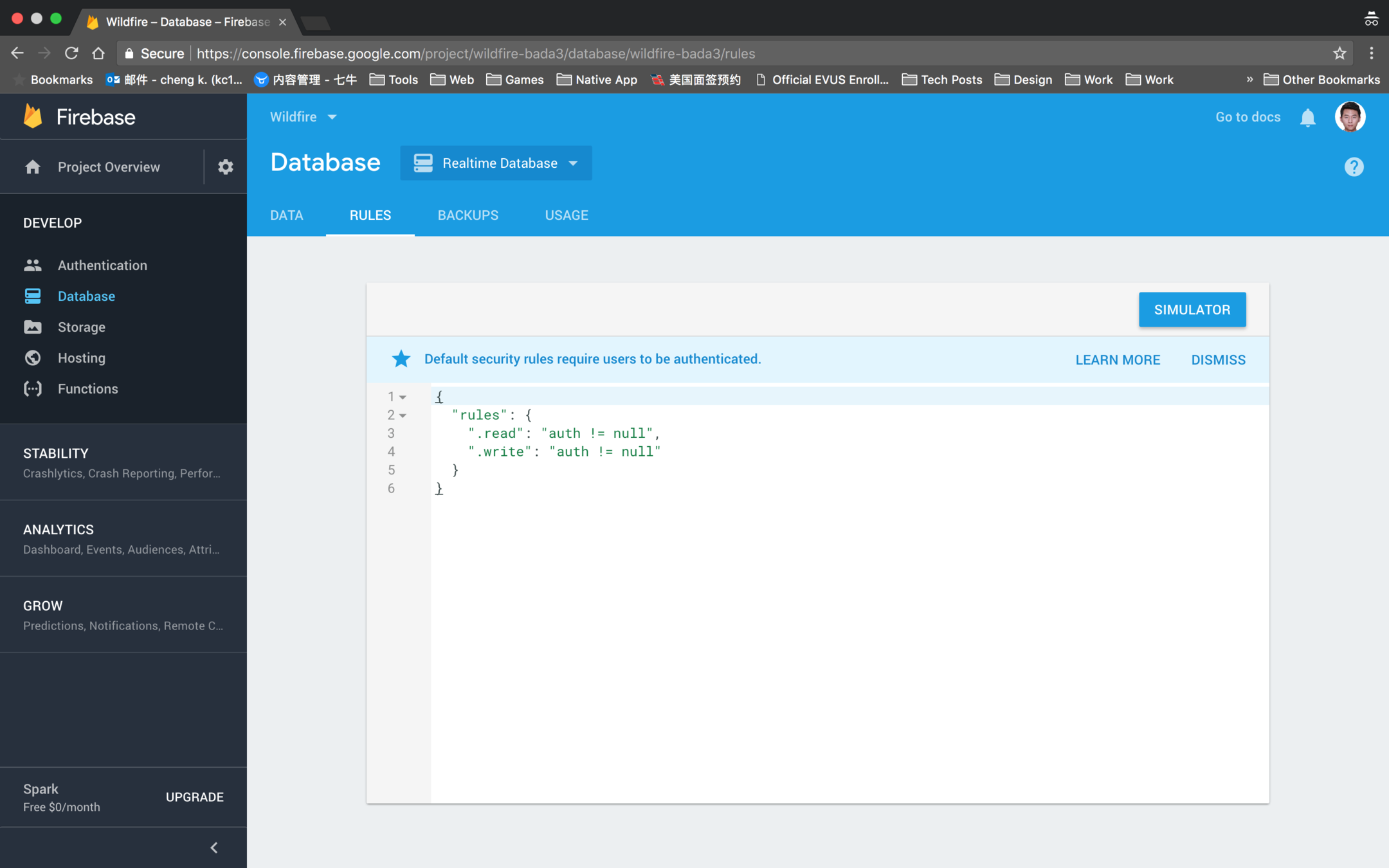Fold code at line 1 arrow
The height and width of the screenshot is (868, 1389).
(x=403, y=397)
